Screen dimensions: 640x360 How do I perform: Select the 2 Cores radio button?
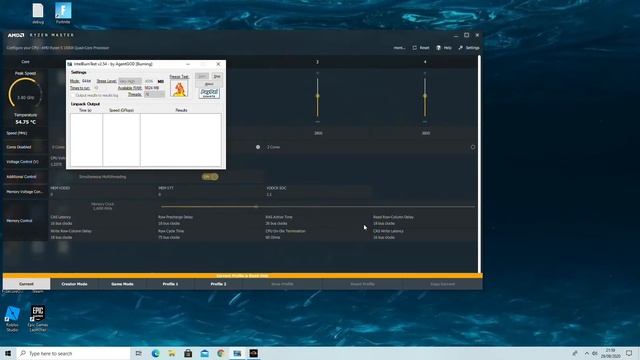258,147
